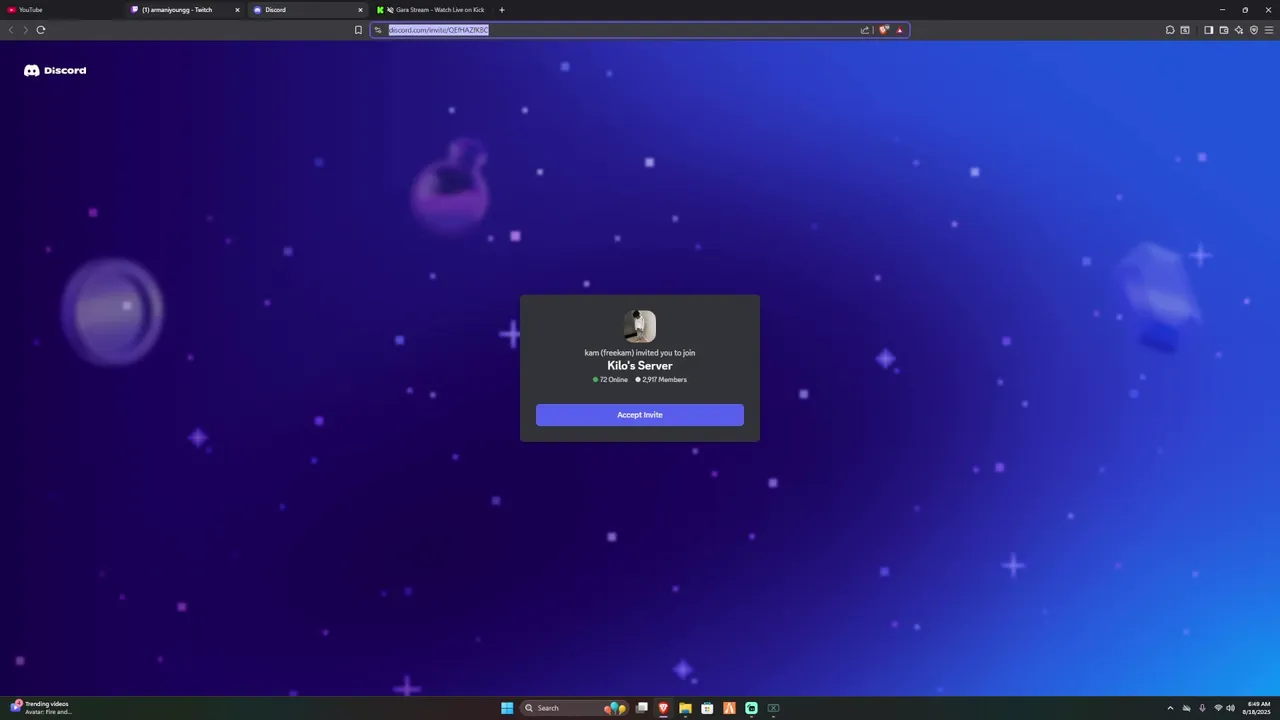
Task: Open the tab search icon in the toolbar
Action: [x=1185, y=30]
